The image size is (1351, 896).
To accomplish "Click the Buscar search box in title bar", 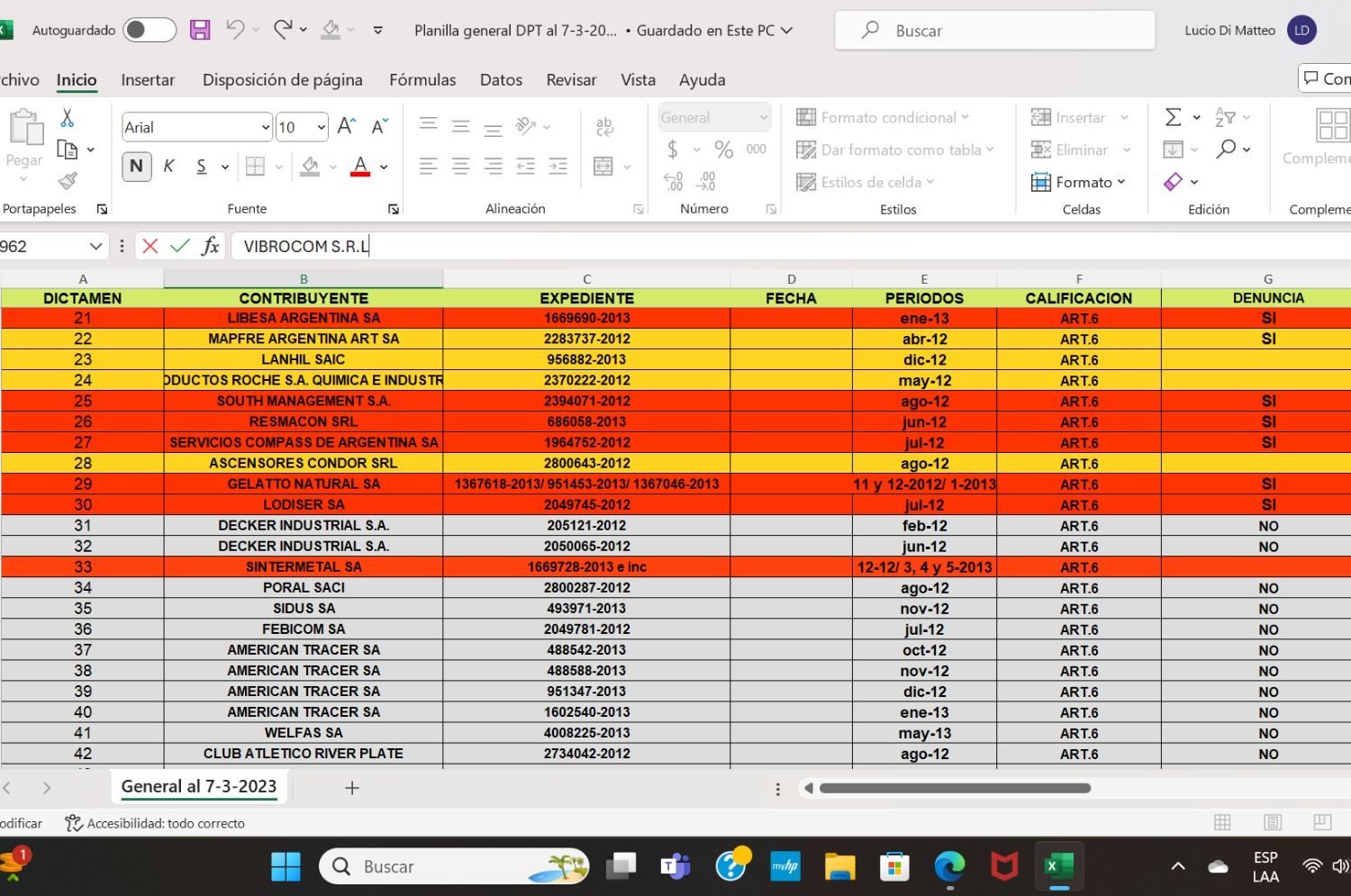I will pos(995,30).
